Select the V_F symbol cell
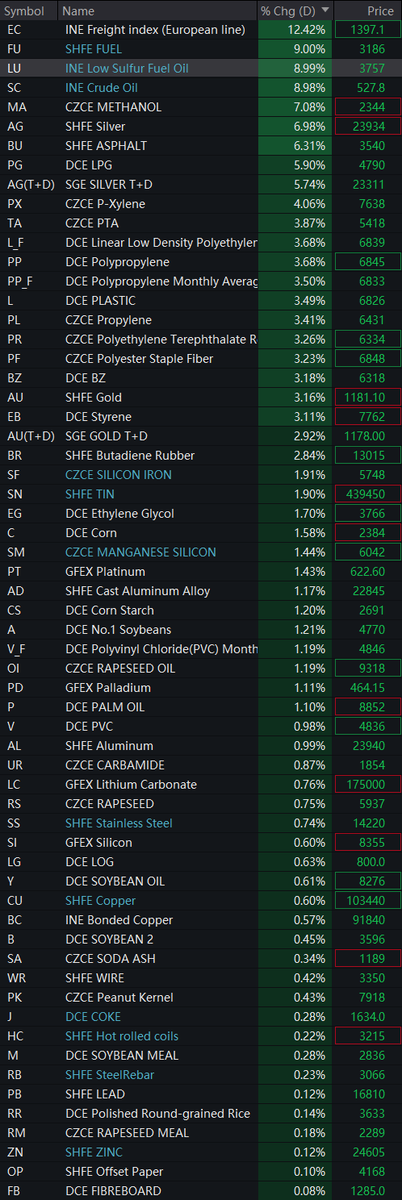 click(x=17, y=648)
